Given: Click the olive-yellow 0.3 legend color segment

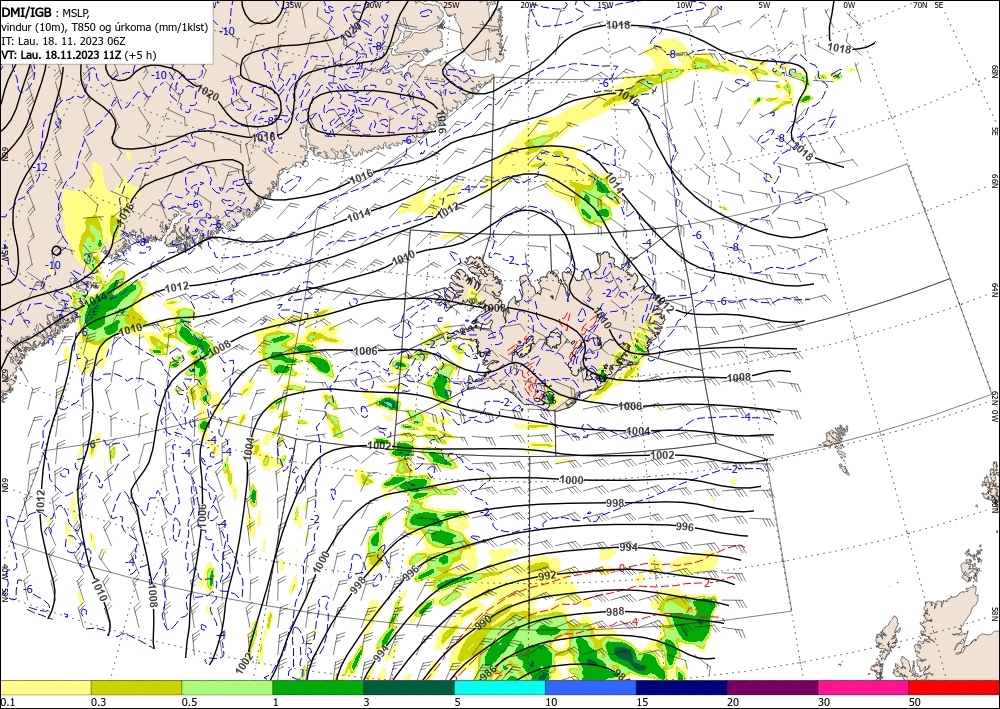Looking at the screenshot, I should coord(136,687).
